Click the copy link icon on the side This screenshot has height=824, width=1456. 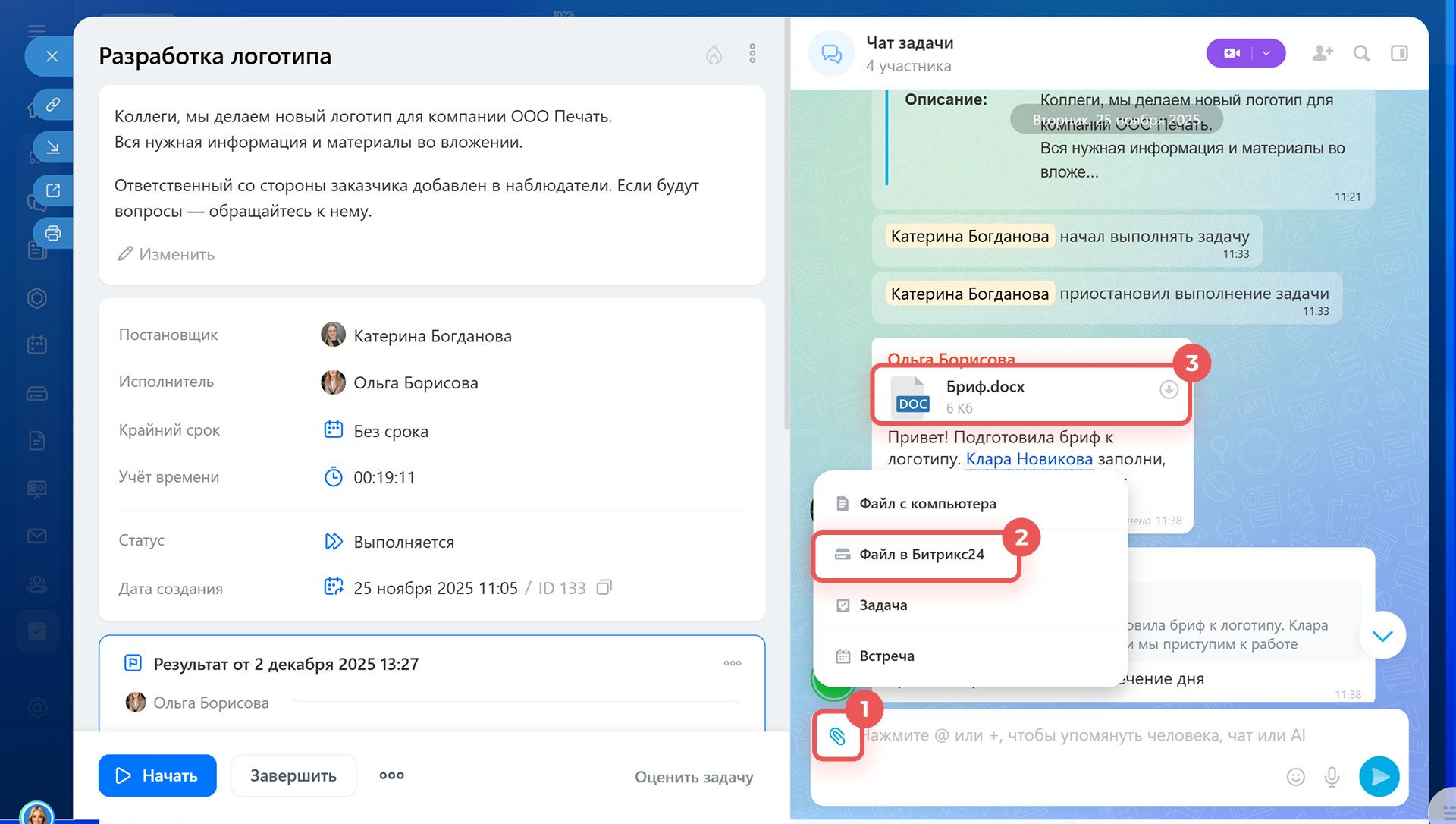(x=53, y=104)
